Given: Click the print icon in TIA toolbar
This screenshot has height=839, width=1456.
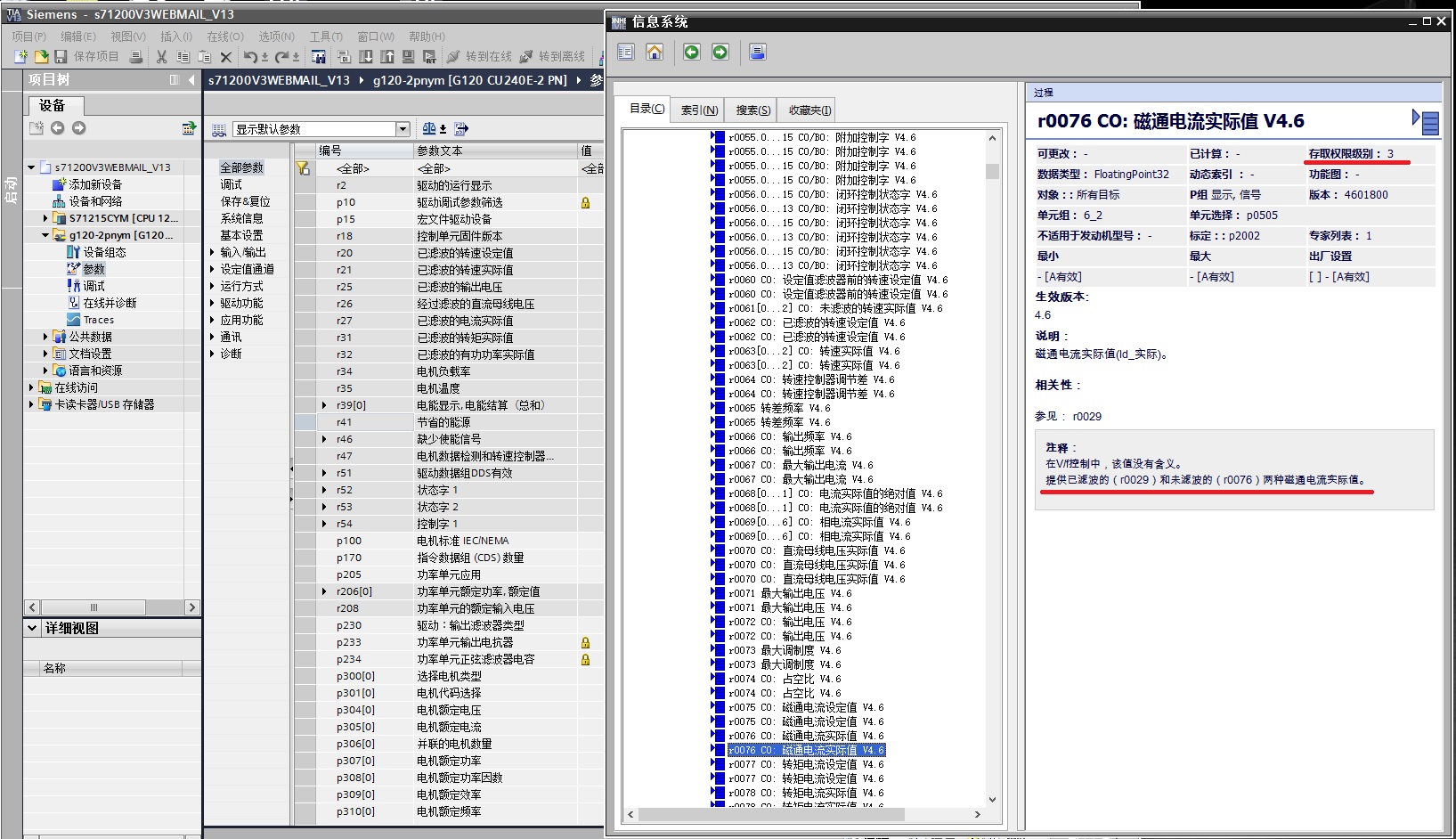Looking at the screenshot, I should [136, 56].
